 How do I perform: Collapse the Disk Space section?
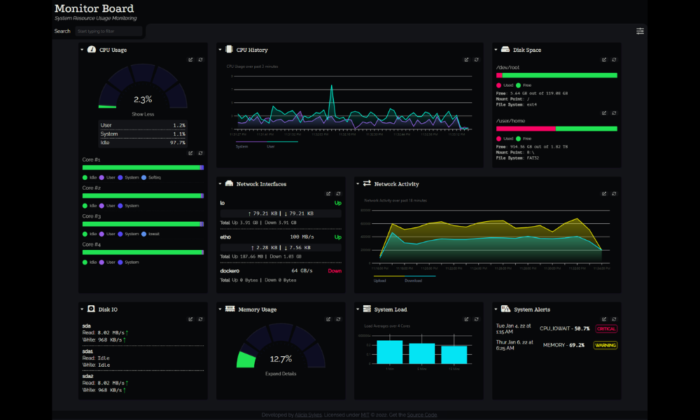[x=496, y=50]
